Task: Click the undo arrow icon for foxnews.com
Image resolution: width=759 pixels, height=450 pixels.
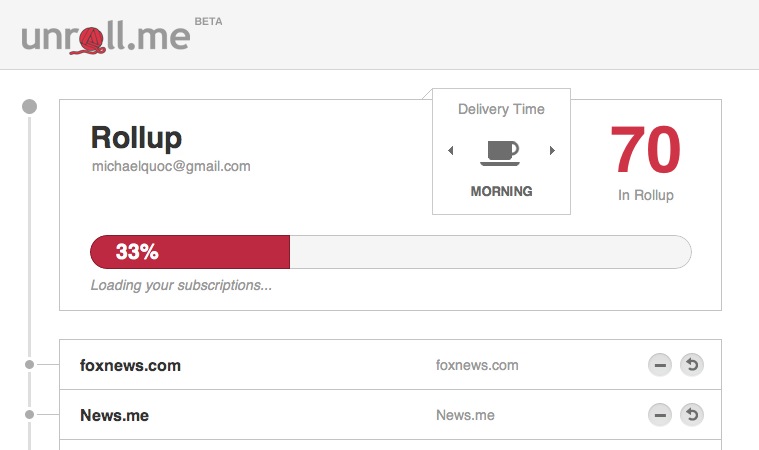Action: (x=692, y=365)
